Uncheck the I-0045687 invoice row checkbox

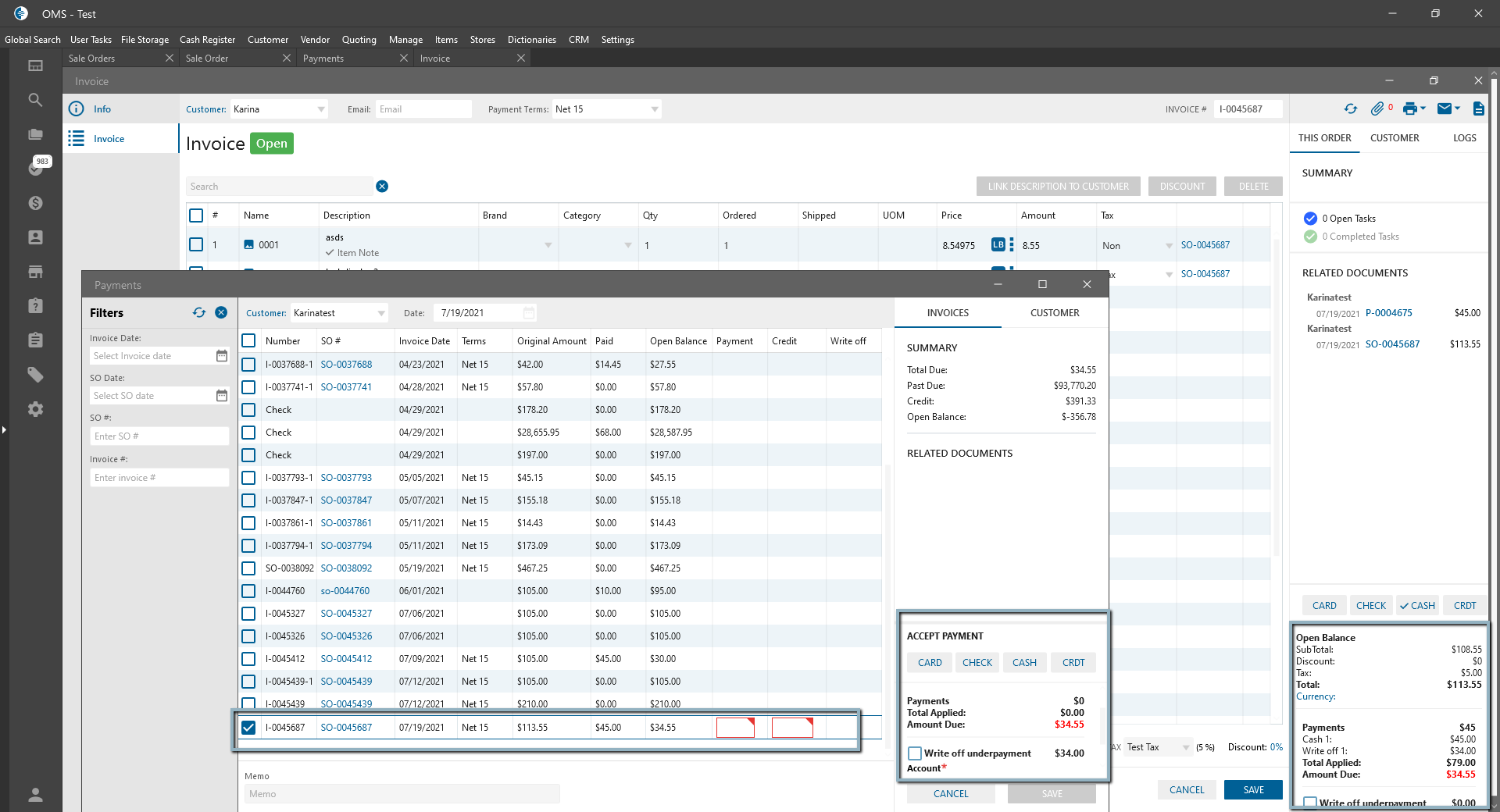(248, 728)
